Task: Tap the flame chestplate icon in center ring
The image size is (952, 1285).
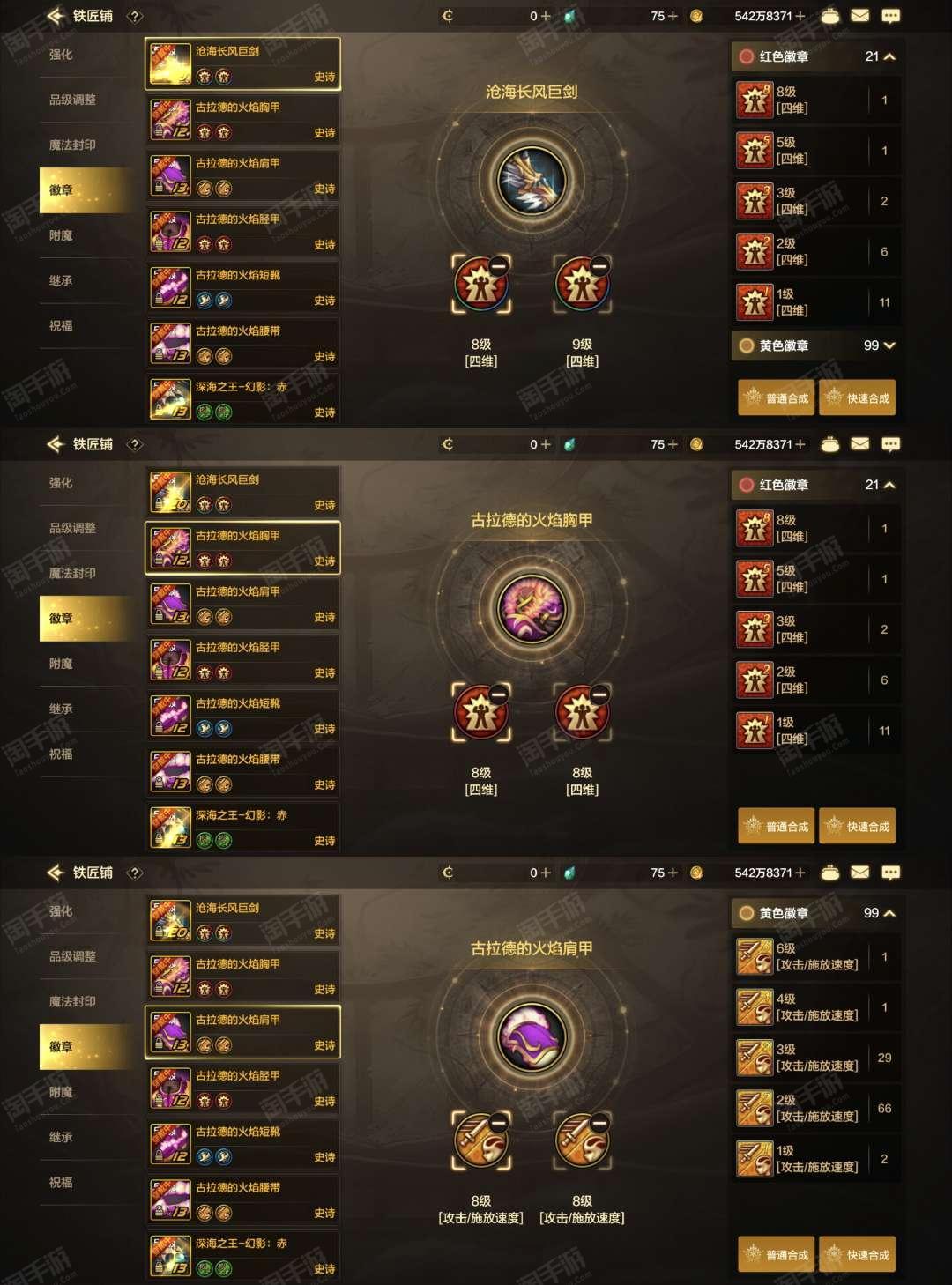Action: 532,609
